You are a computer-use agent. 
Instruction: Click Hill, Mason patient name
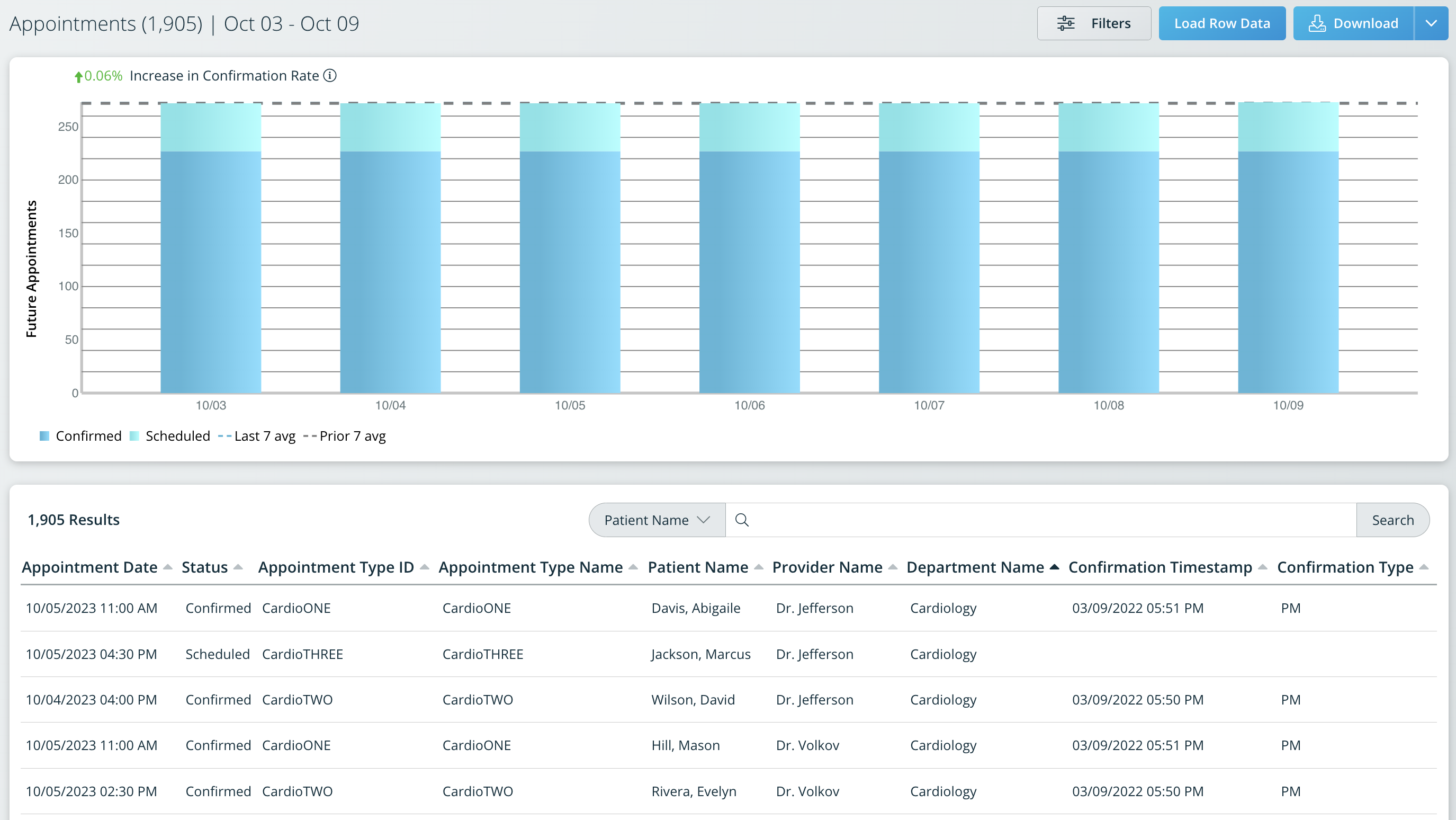(686, 745)
